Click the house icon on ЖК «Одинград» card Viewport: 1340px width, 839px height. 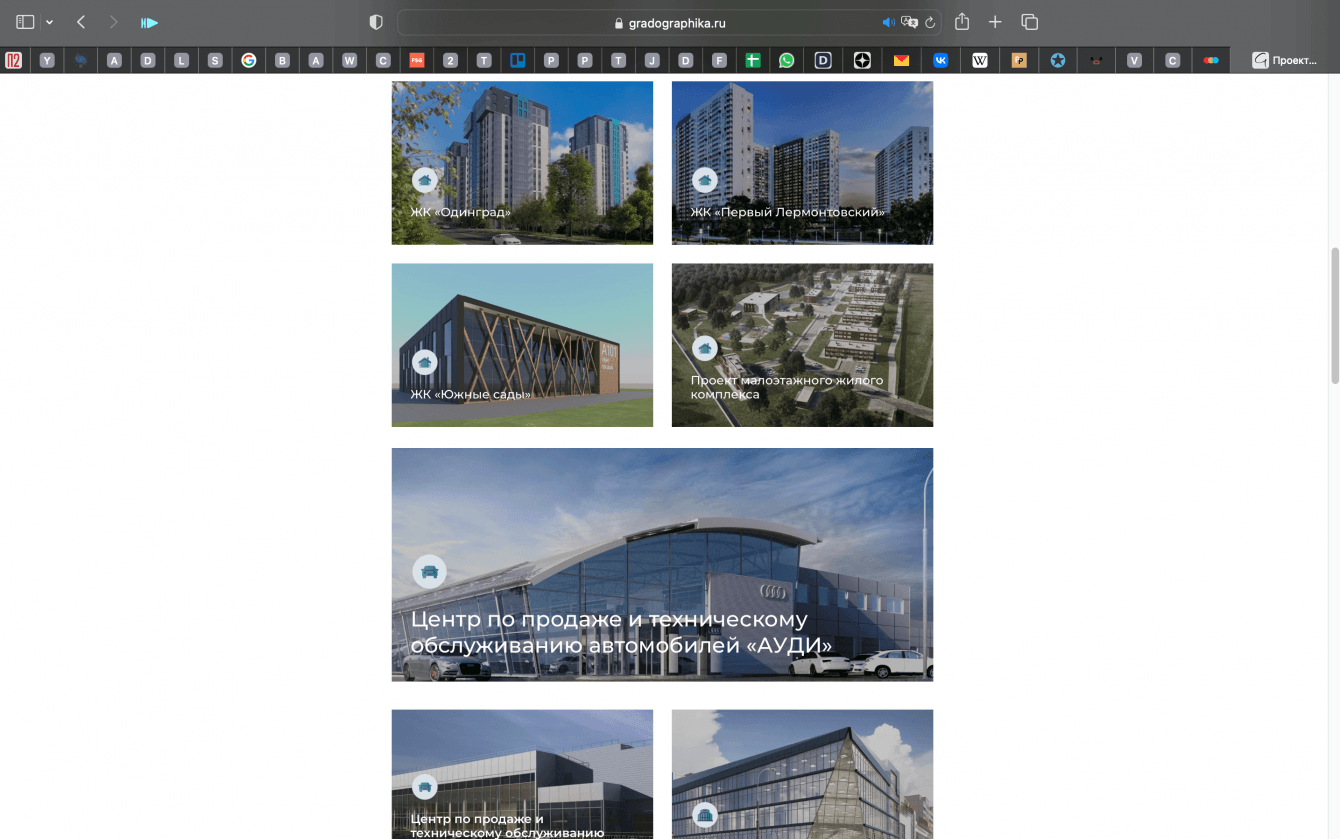pyautogui.click(x=425, y=180)
